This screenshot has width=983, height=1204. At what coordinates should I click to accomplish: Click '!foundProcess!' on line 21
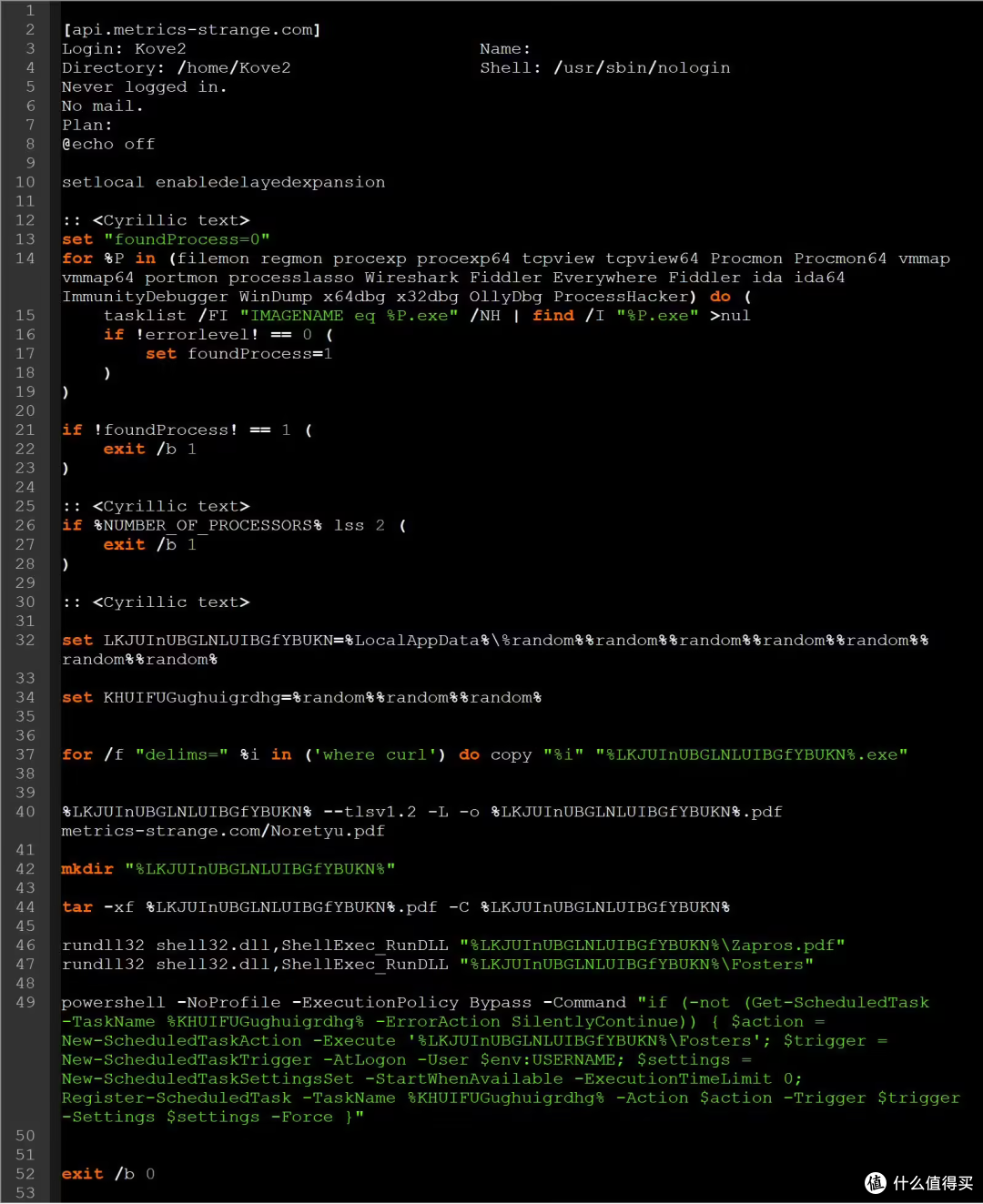[x=166, y=430]
